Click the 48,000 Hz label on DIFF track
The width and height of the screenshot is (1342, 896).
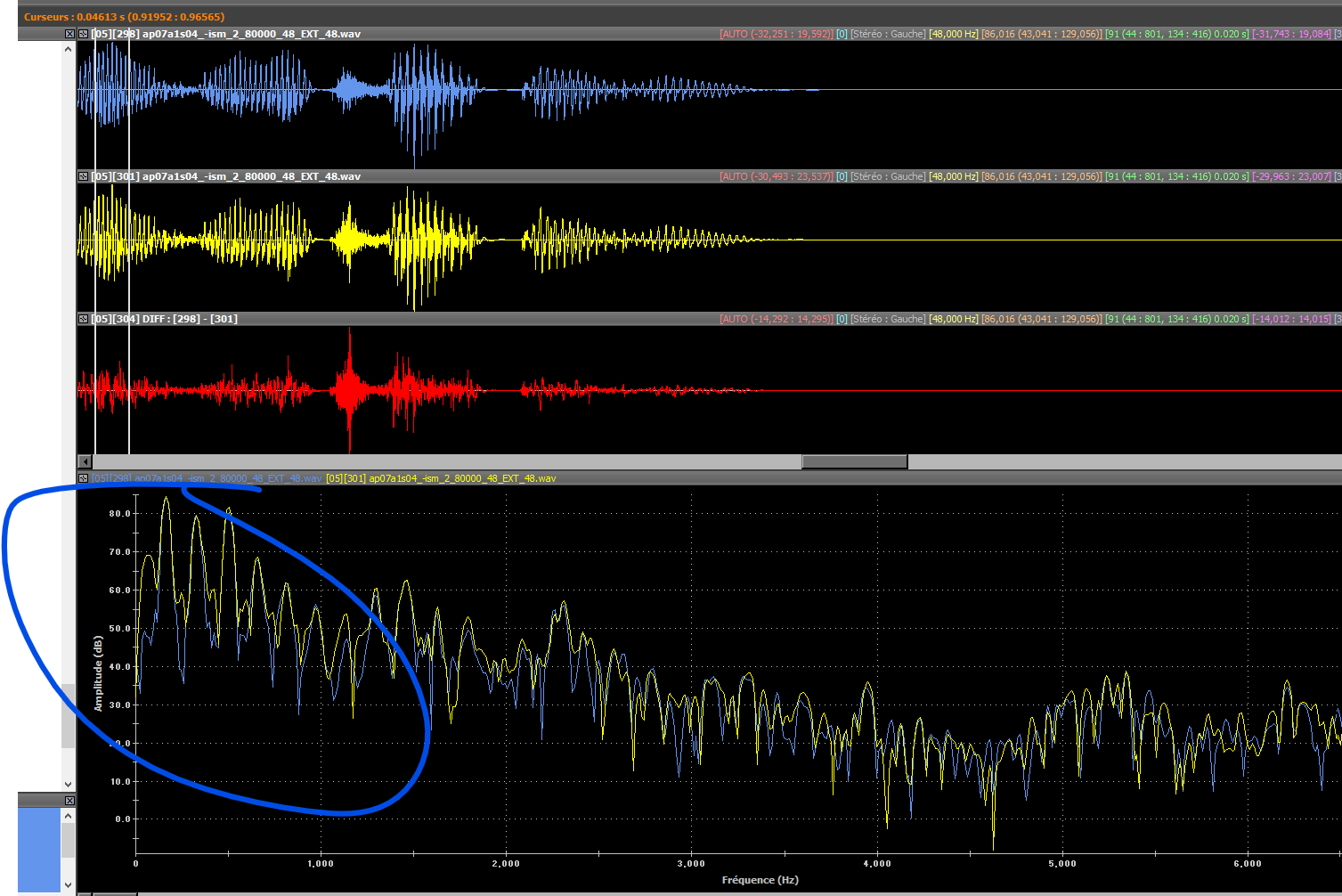953,319
